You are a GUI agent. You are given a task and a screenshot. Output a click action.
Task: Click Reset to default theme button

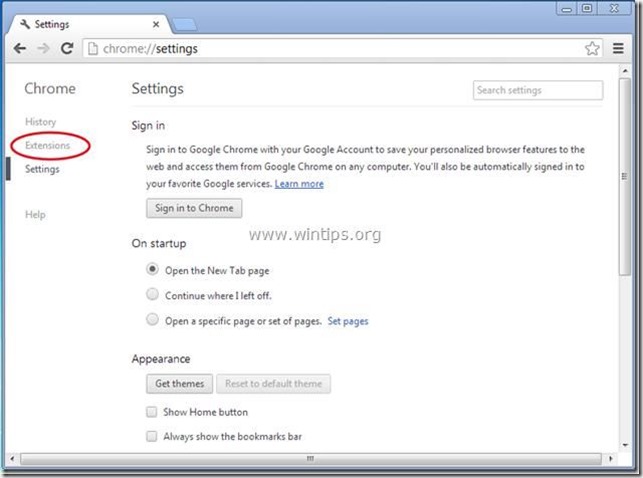[x=273, y=384]
